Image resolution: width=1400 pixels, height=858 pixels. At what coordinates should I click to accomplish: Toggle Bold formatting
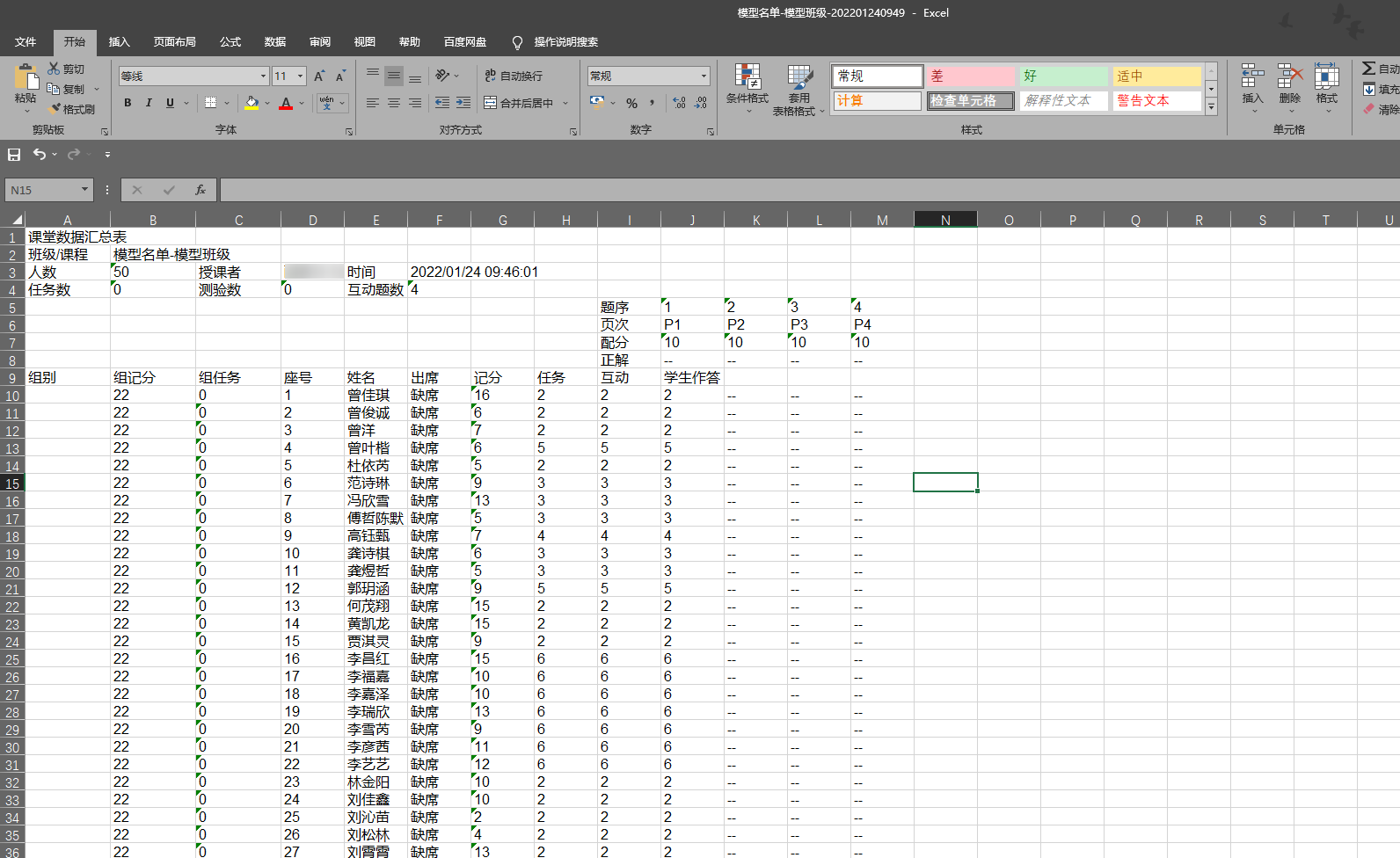(128, 104)
